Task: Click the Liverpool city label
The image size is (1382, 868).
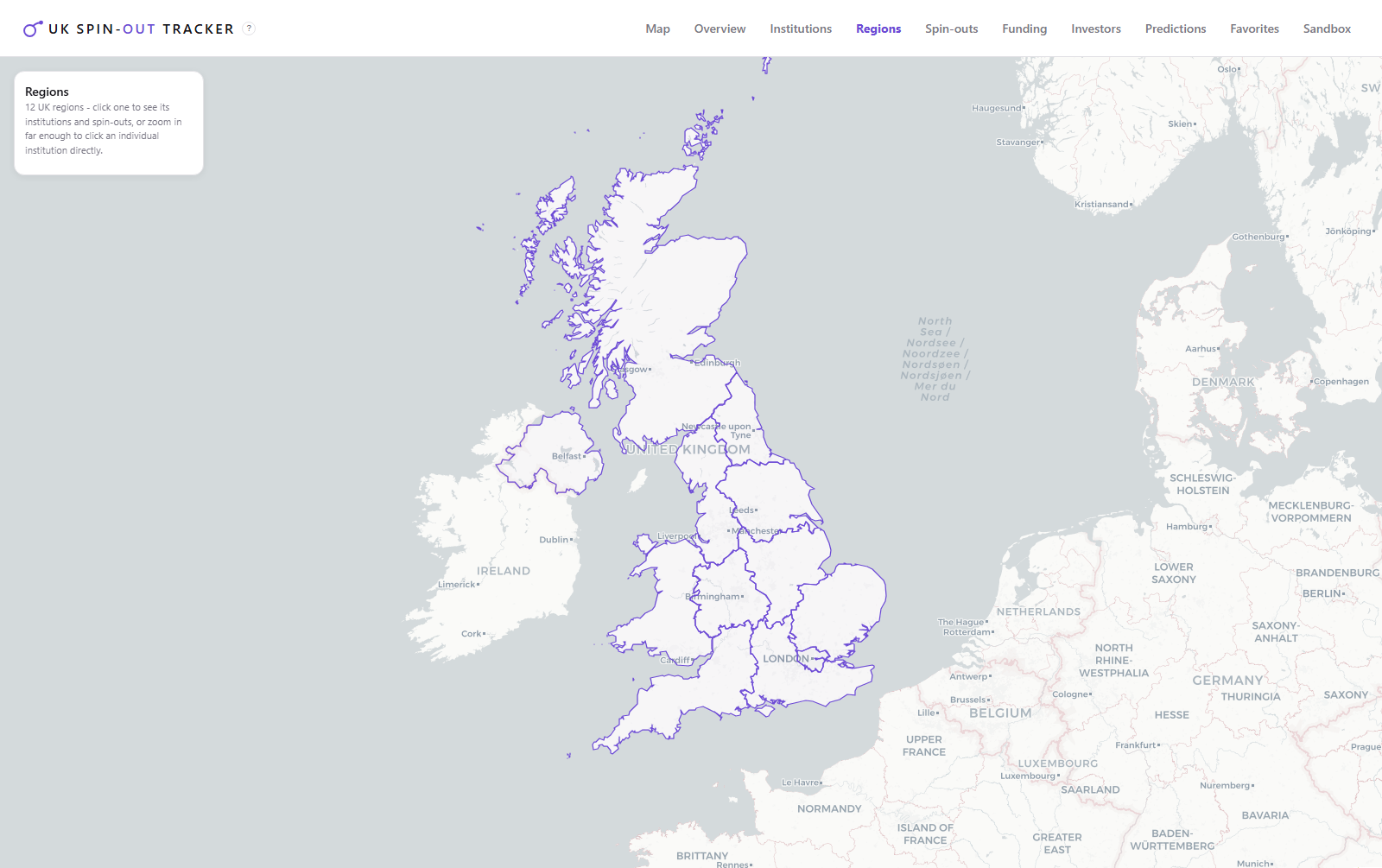Action: pos(677,536)
